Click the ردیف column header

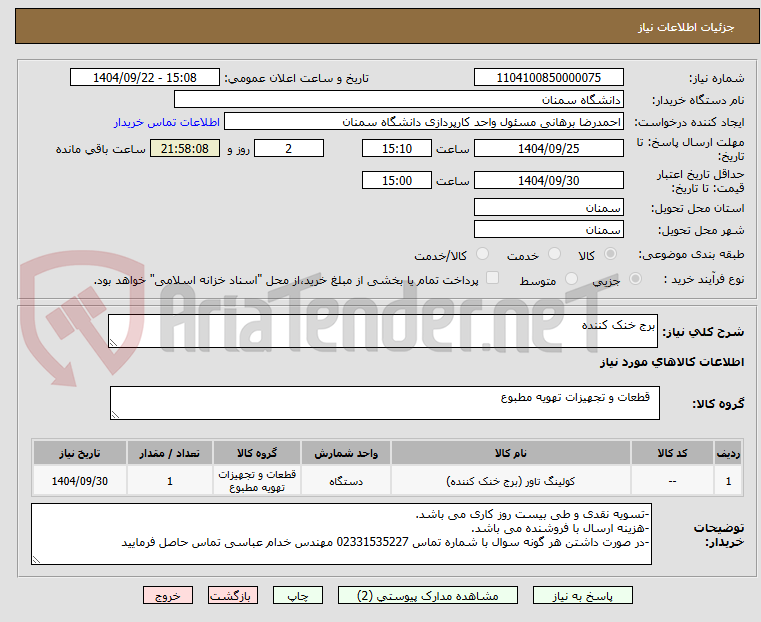(728, 453)
